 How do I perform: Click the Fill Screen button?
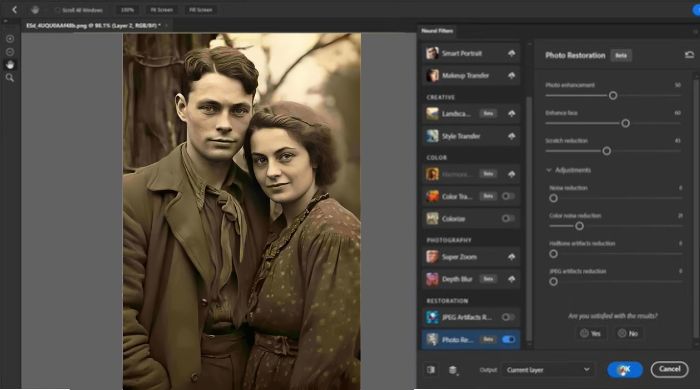(x=200, y=10)
